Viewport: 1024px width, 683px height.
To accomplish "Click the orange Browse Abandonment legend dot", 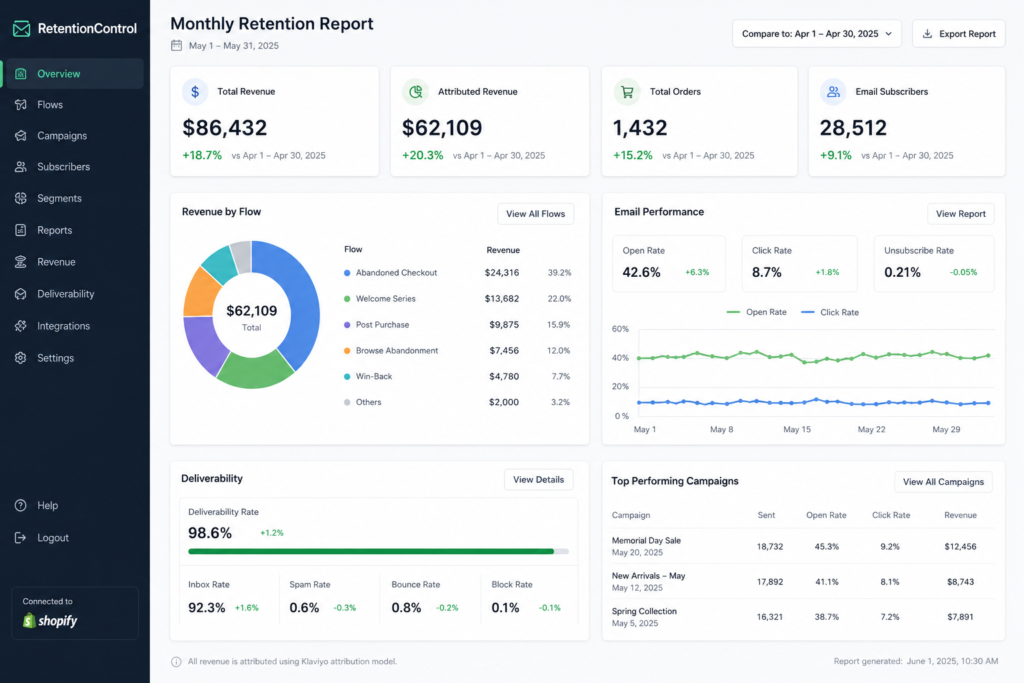I will (x=347, y=351).
